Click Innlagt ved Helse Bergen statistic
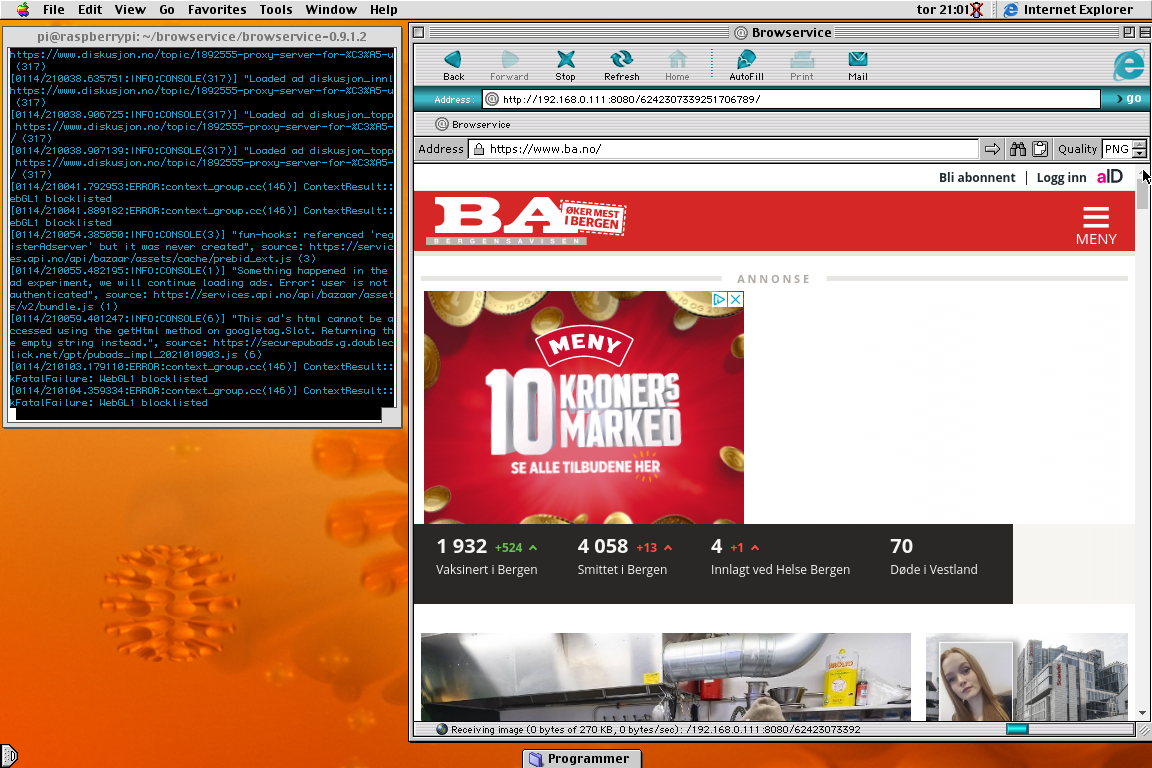Image resolution: width=1152 pixels, height=768 pixels. tap(780, 556)
